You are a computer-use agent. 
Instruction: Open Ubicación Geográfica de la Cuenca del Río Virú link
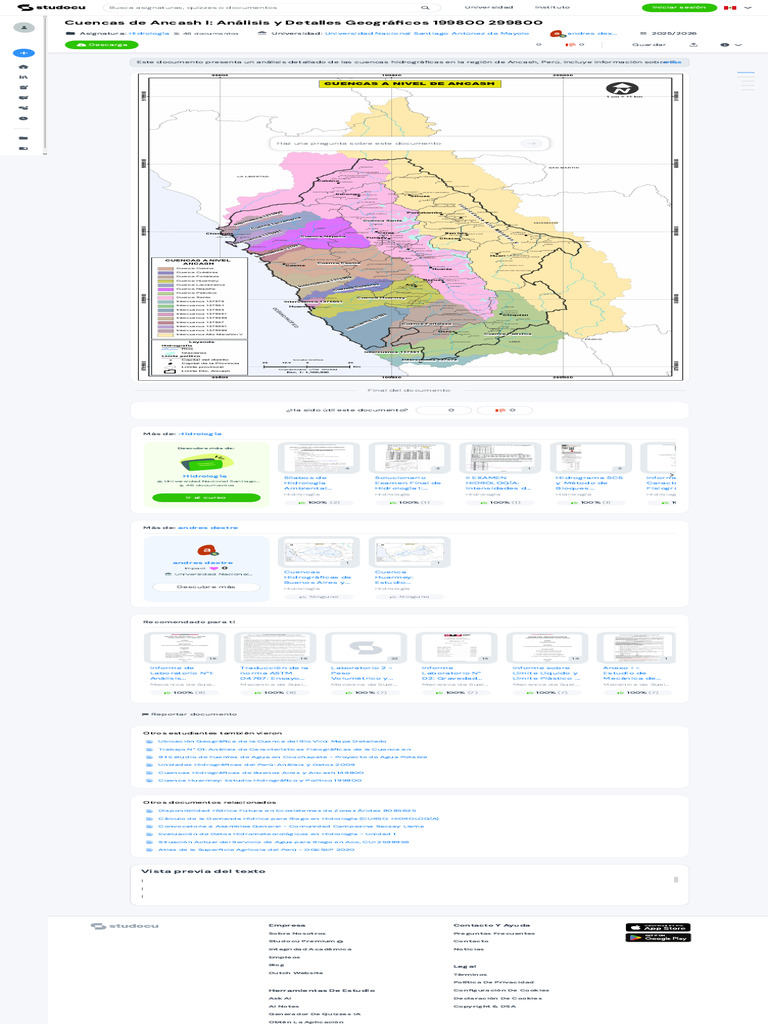coord(272,741)
